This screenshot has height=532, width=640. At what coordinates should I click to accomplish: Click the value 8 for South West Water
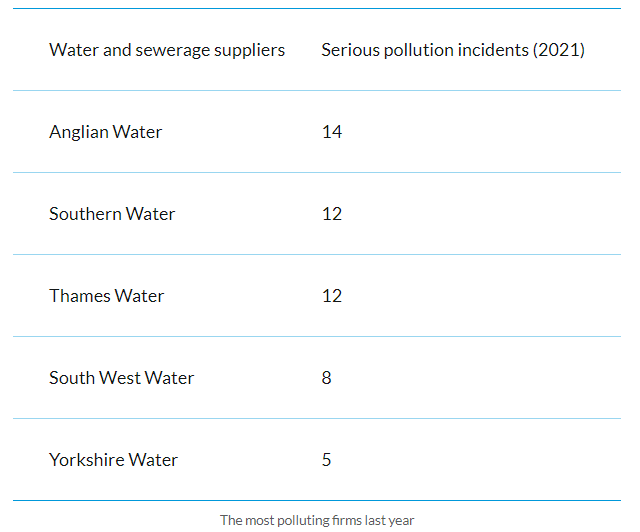coord(326,378)
